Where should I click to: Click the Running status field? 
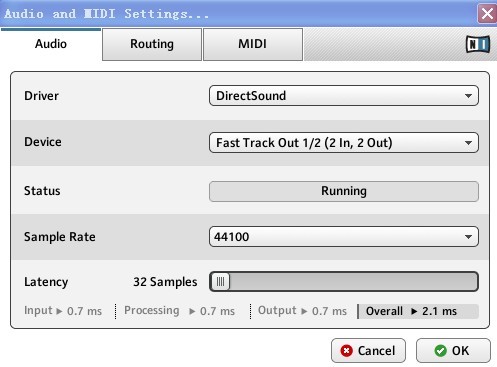pyautogui.click(x=344, y=191)
